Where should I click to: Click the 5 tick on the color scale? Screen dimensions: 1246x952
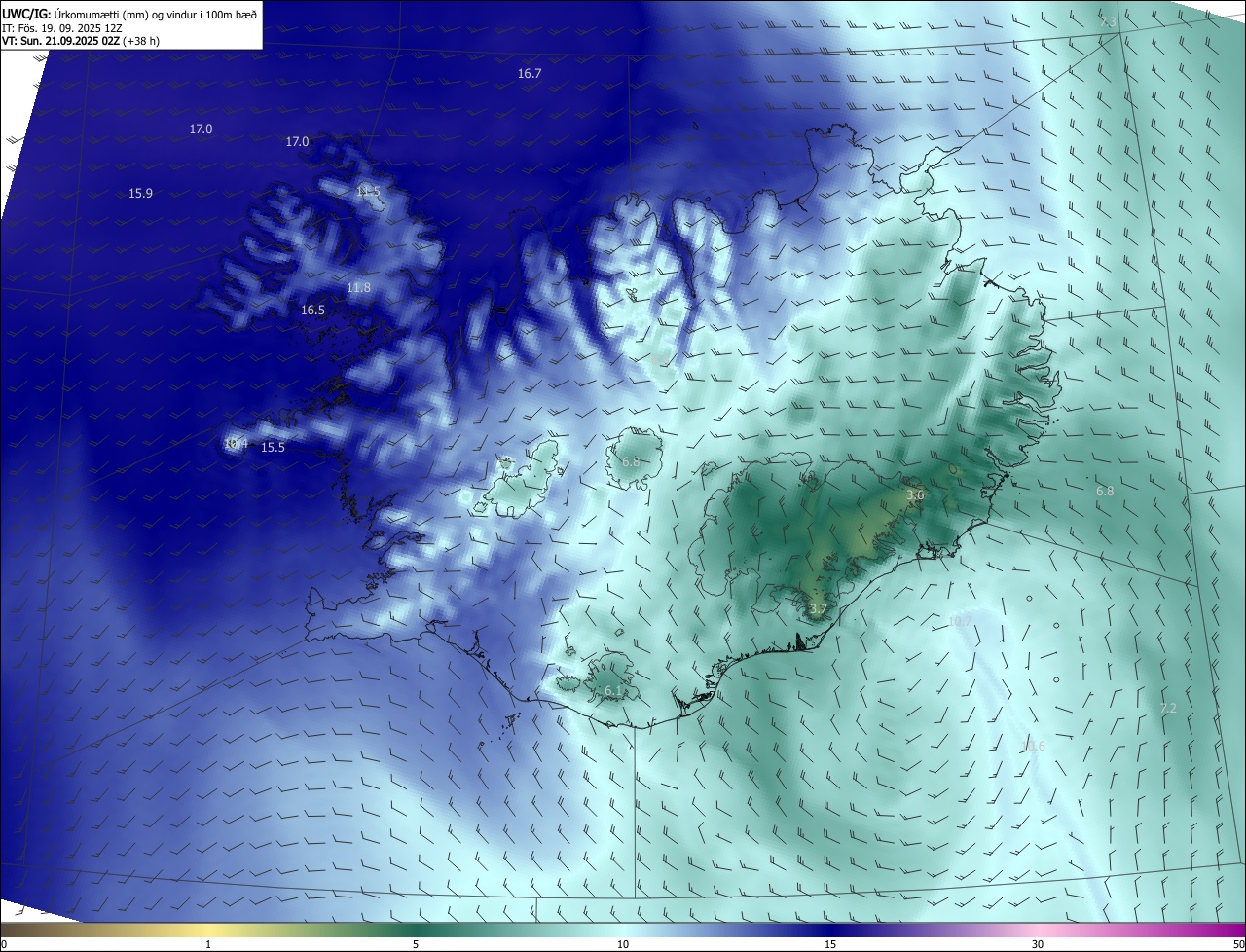tap(416, 945)
